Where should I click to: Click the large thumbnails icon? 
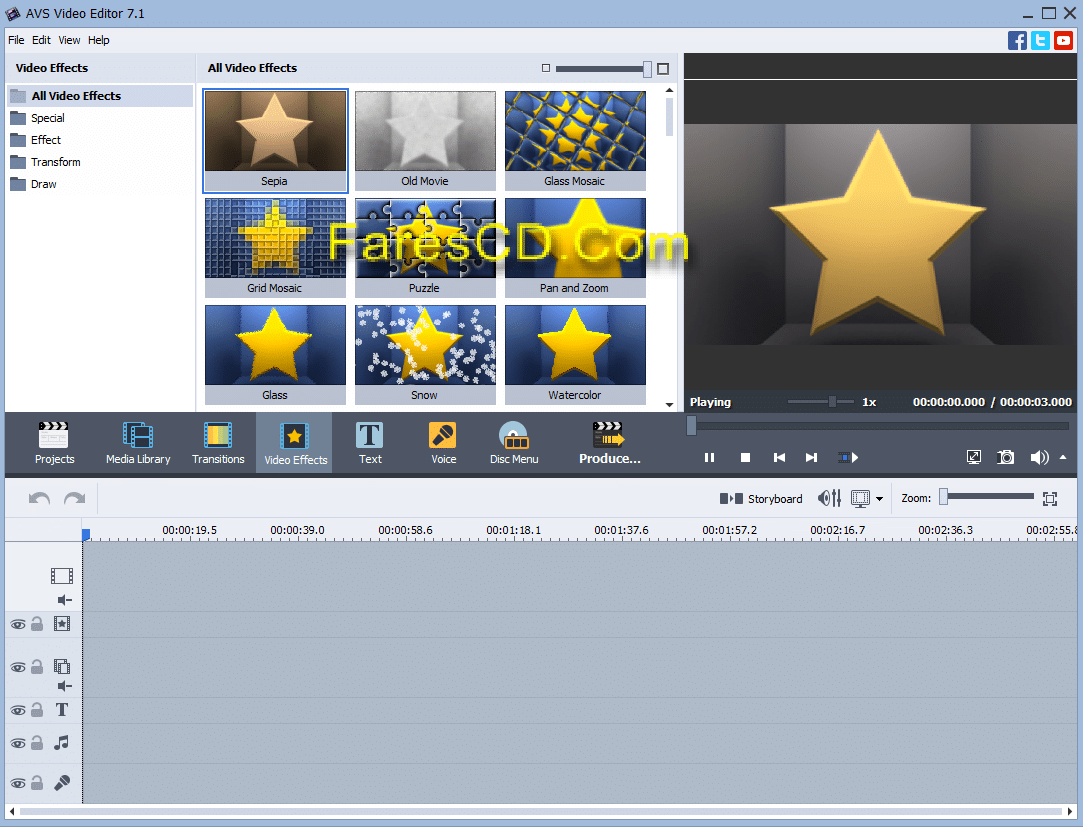pos(663,68)
